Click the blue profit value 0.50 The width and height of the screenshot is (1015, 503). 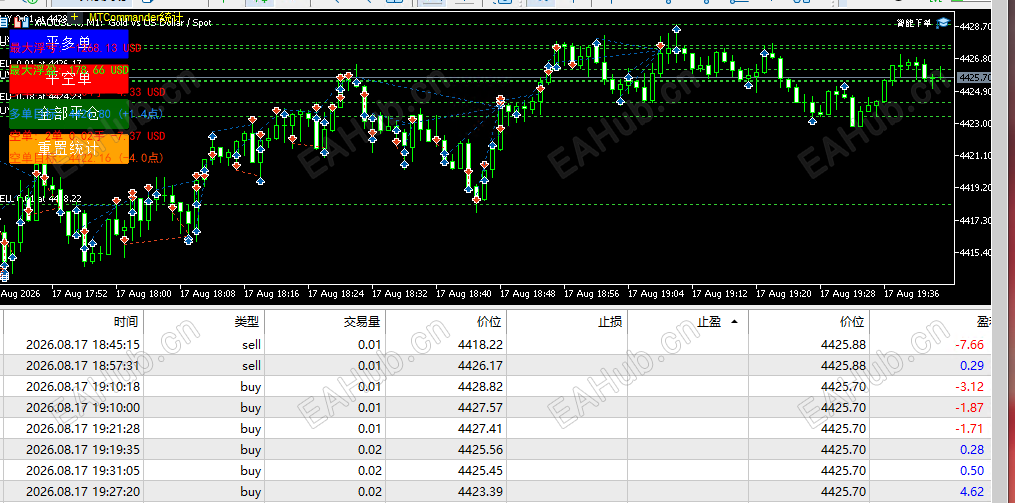[x=972, y=471]
